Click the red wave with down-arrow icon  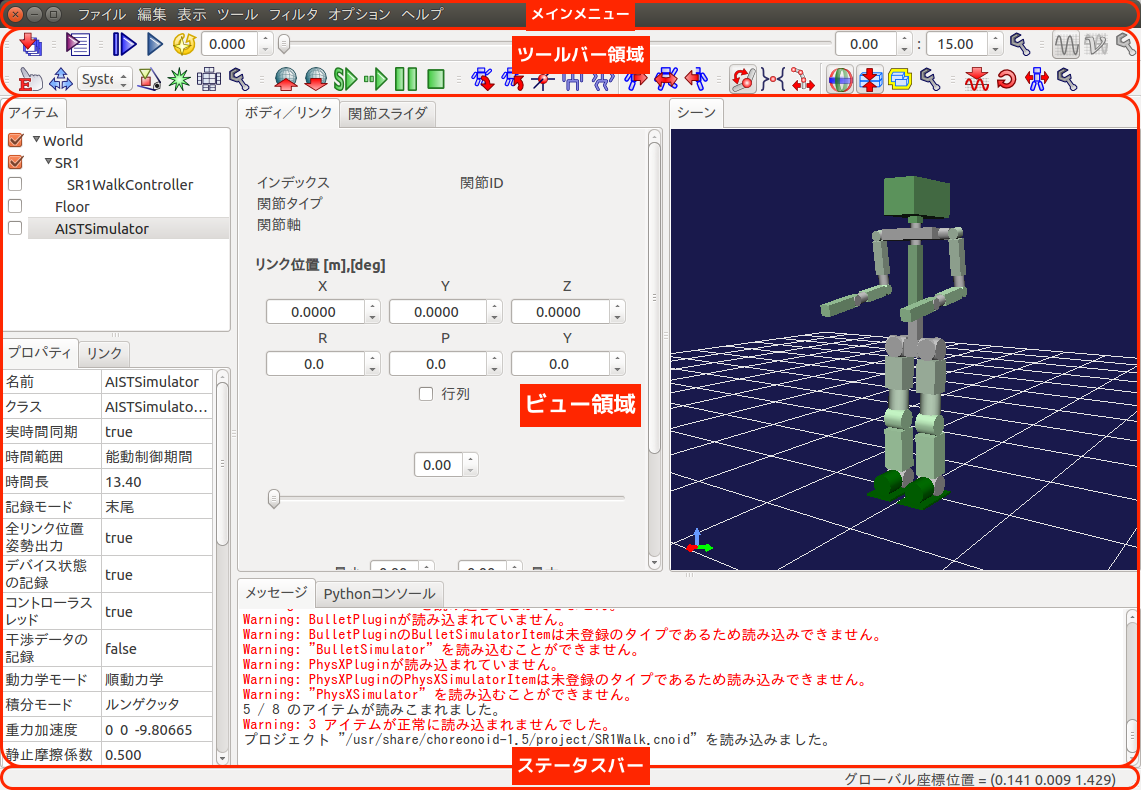(x=976, y=79)
